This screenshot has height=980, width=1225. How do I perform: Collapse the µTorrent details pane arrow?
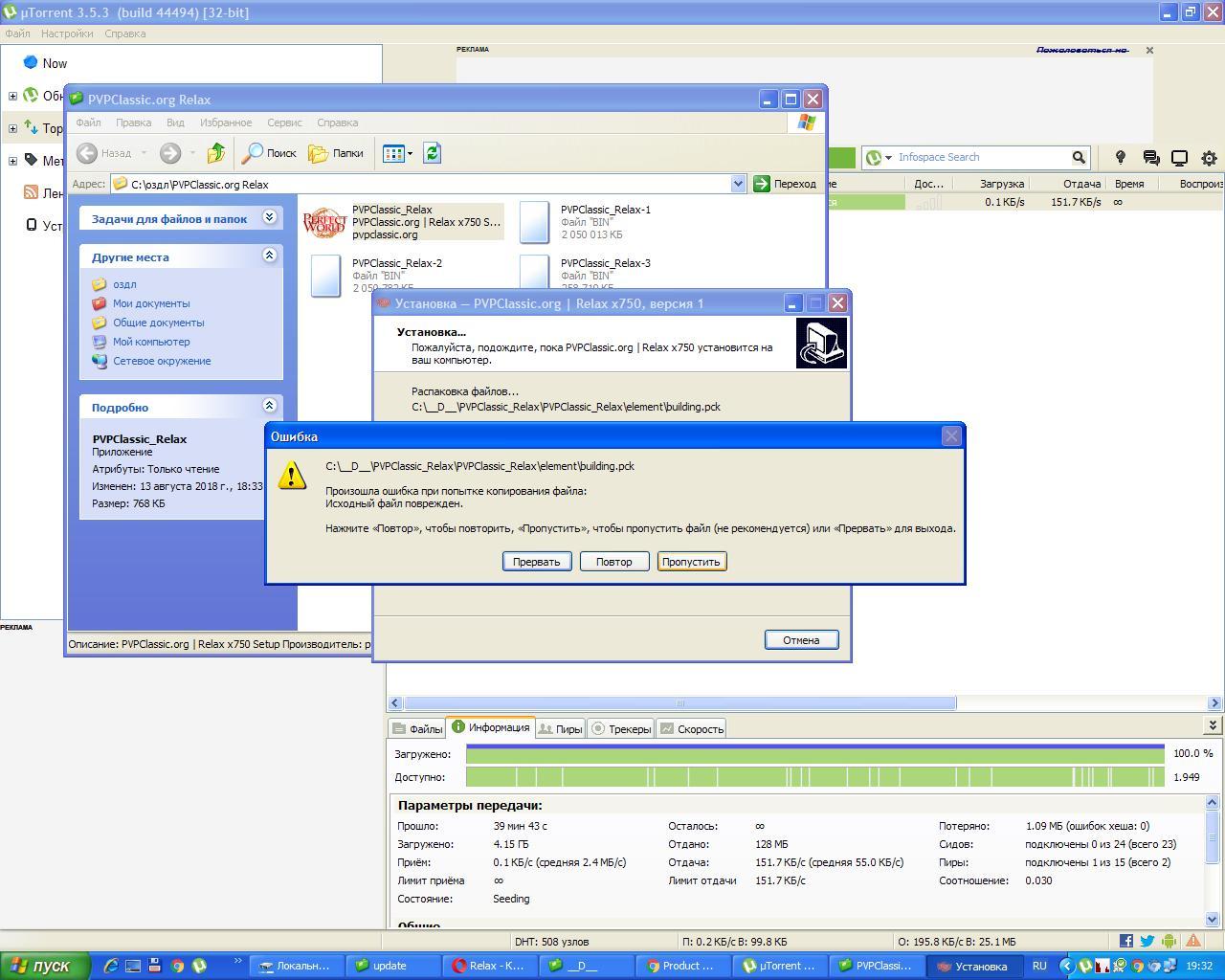(x=1213, y=725)
